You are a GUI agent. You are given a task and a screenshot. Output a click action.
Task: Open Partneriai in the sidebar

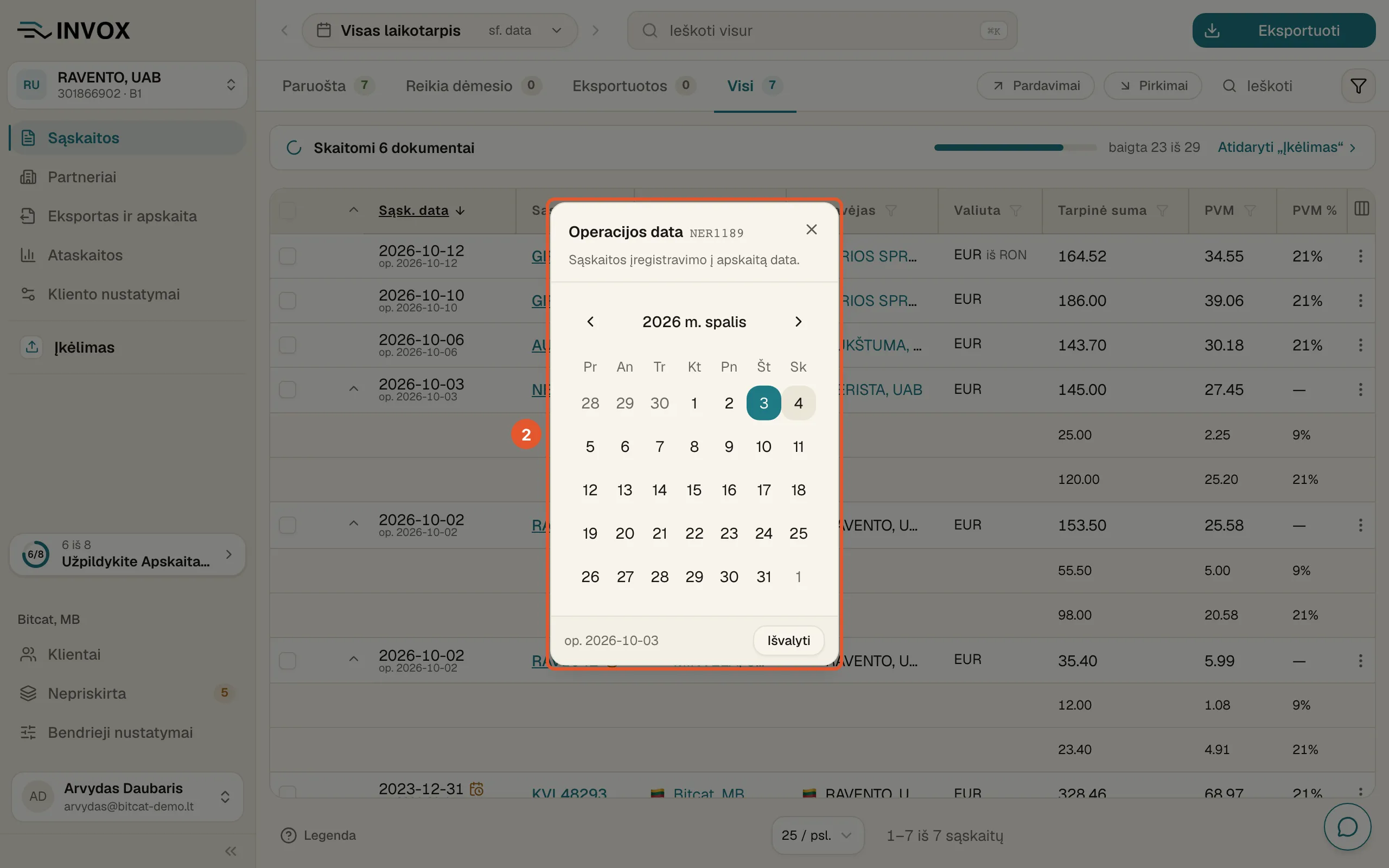128,177
